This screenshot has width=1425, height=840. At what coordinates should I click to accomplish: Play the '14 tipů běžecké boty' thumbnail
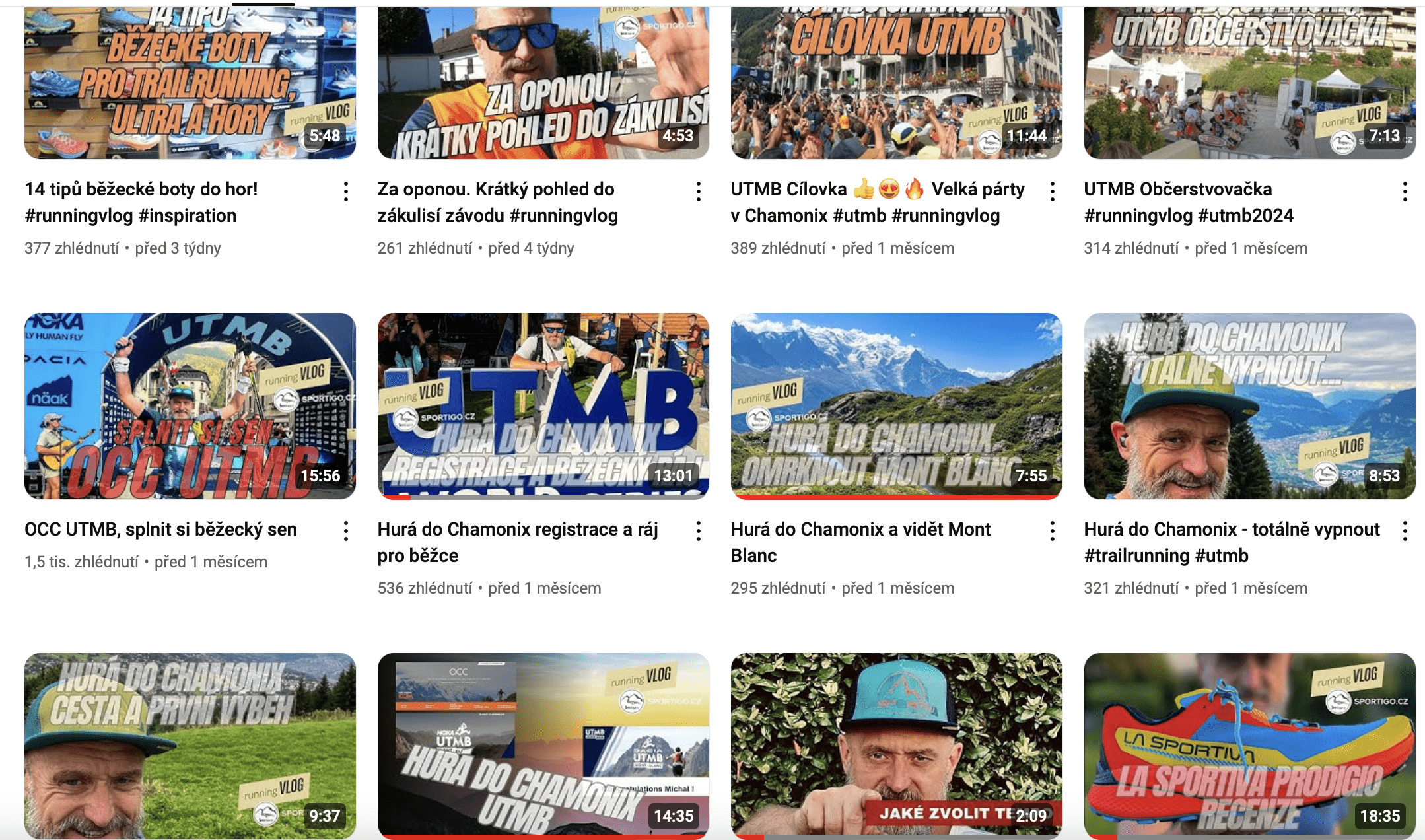coord(190,83)
